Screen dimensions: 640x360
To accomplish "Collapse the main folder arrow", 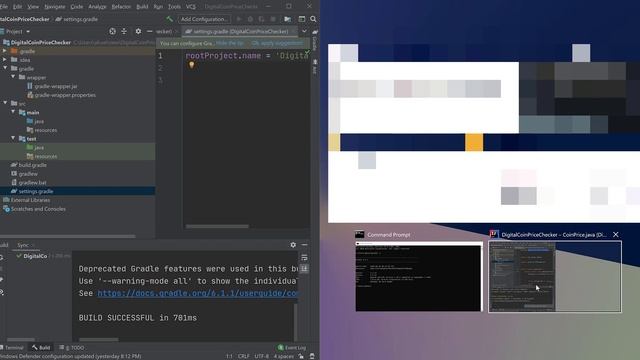I will point(13,112).
